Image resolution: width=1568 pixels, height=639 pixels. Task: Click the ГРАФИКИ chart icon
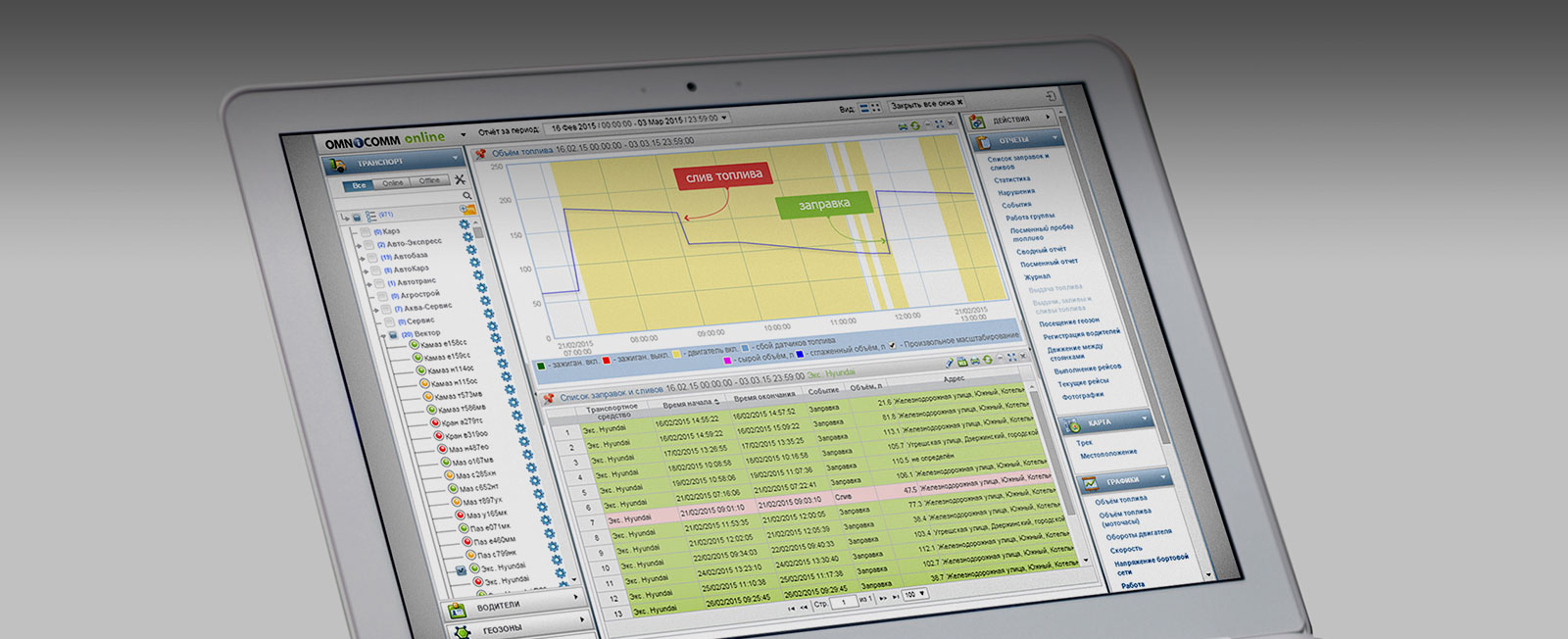click(x=1089, y=483)
